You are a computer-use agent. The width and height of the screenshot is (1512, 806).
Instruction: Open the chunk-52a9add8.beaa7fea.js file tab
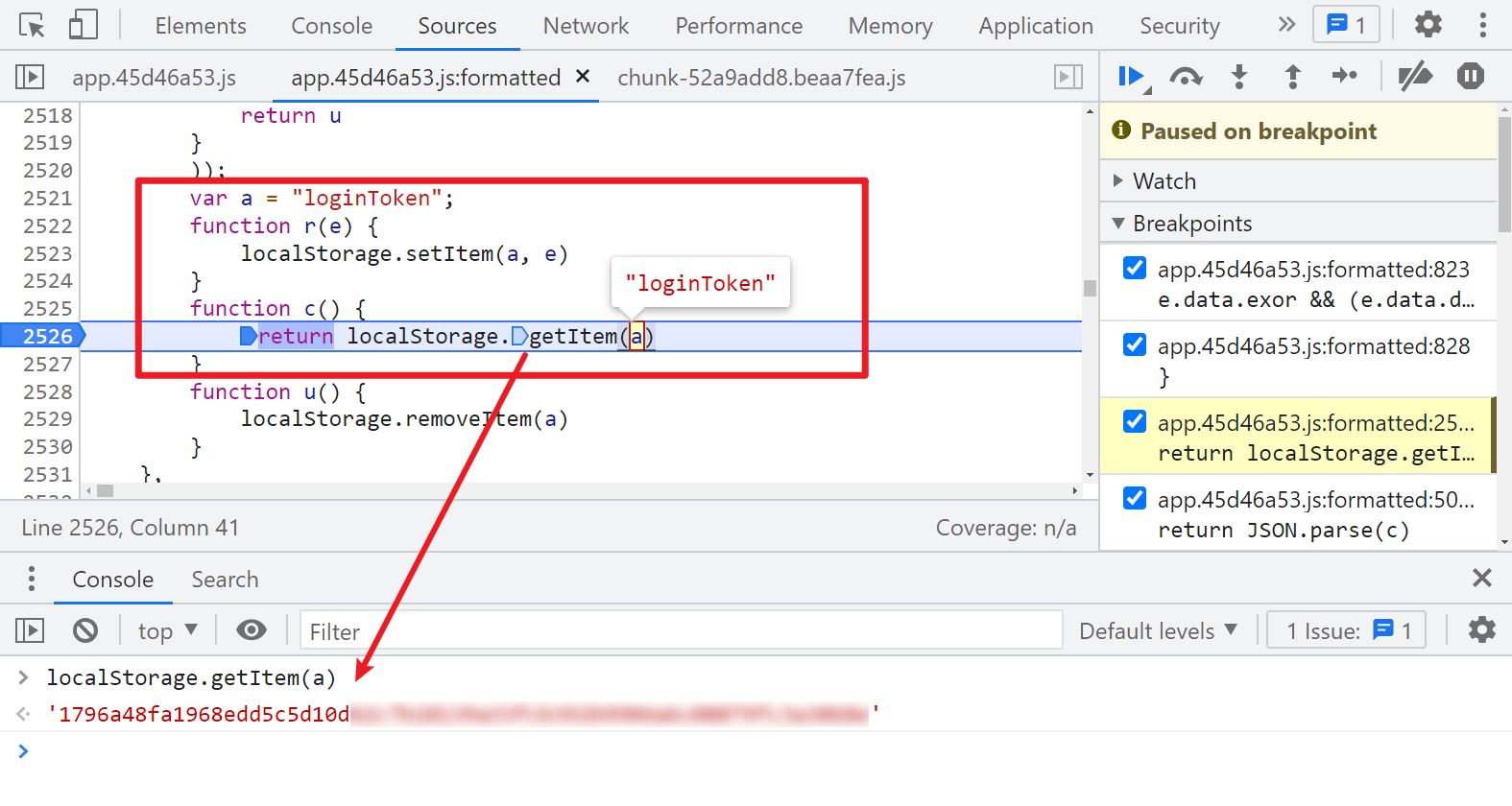(761, 78)
